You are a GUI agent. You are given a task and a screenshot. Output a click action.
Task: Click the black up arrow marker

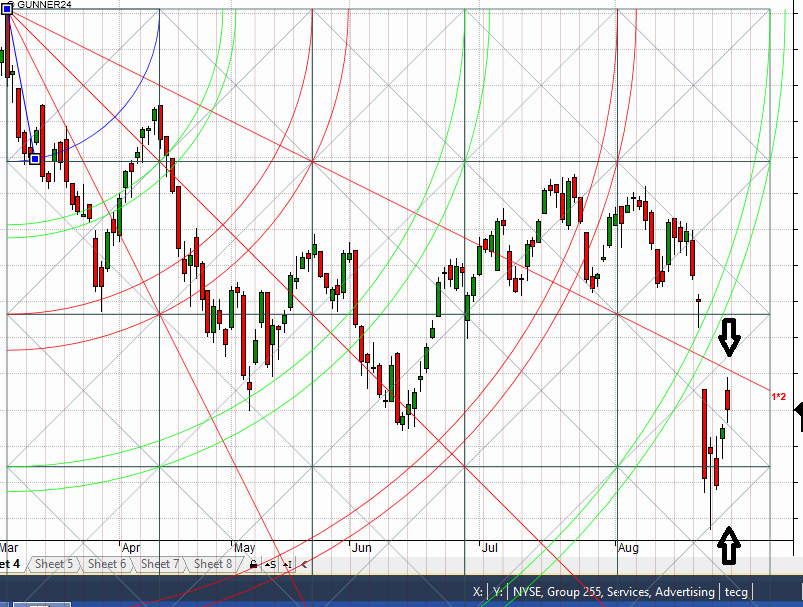coord(730,544)
